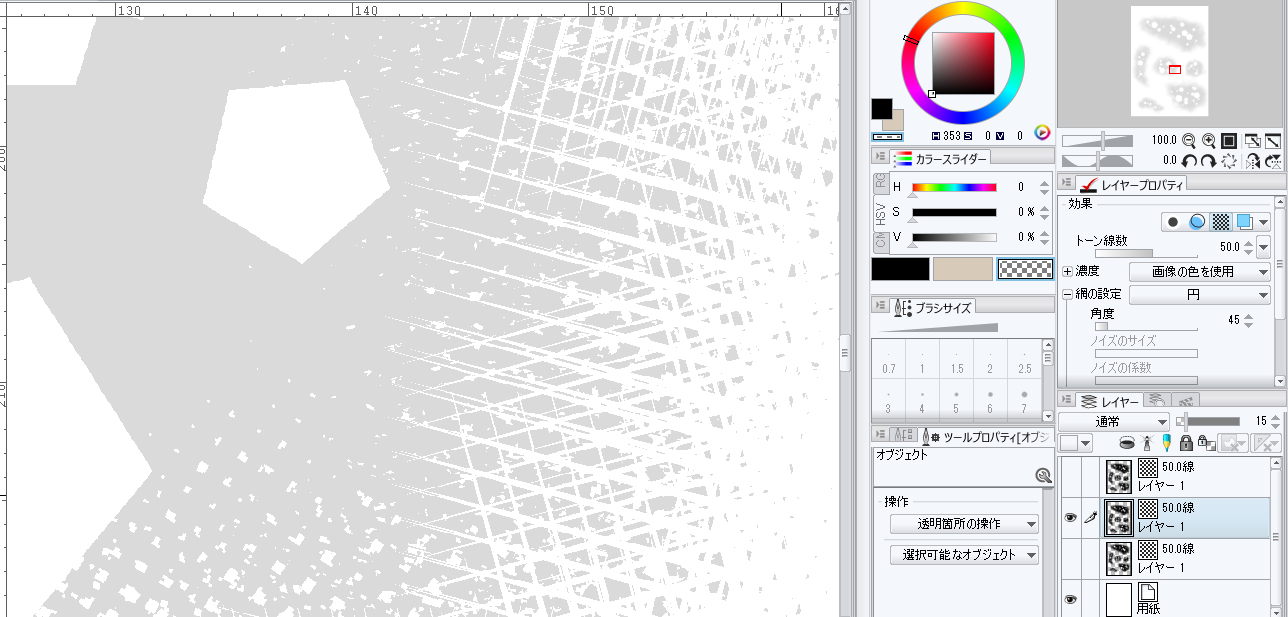This screenshot has width=1288, height=617.
Task: Click the object tool magnifier wrench icon
Action: click(1043, 476)
